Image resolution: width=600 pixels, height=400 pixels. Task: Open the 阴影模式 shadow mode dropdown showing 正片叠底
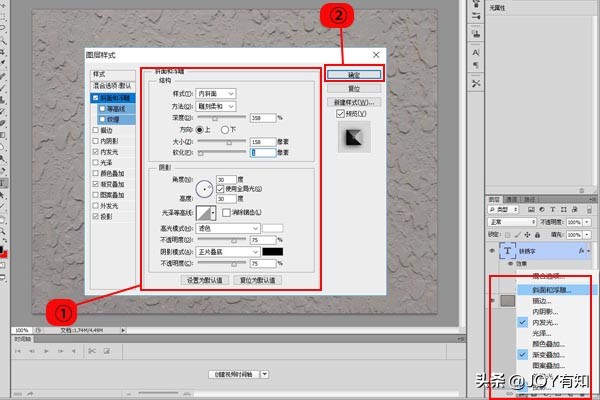pyautogui.click(x=228, y=252)
